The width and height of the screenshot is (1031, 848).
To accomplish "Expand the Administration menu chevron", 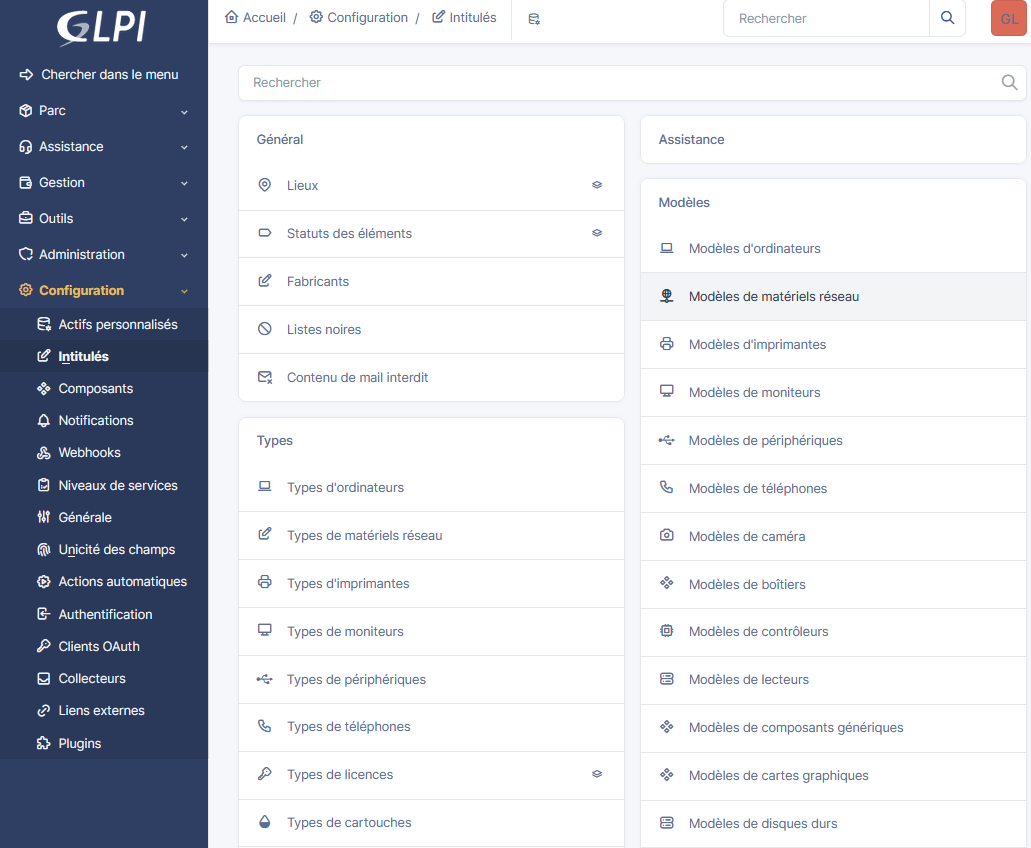I will tap(184, 255).
